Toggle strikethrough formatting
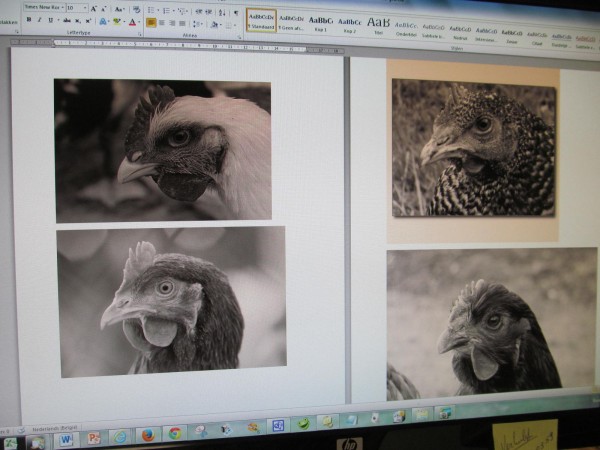This screenshot has width=600, height=450. (x=67, y=20)
